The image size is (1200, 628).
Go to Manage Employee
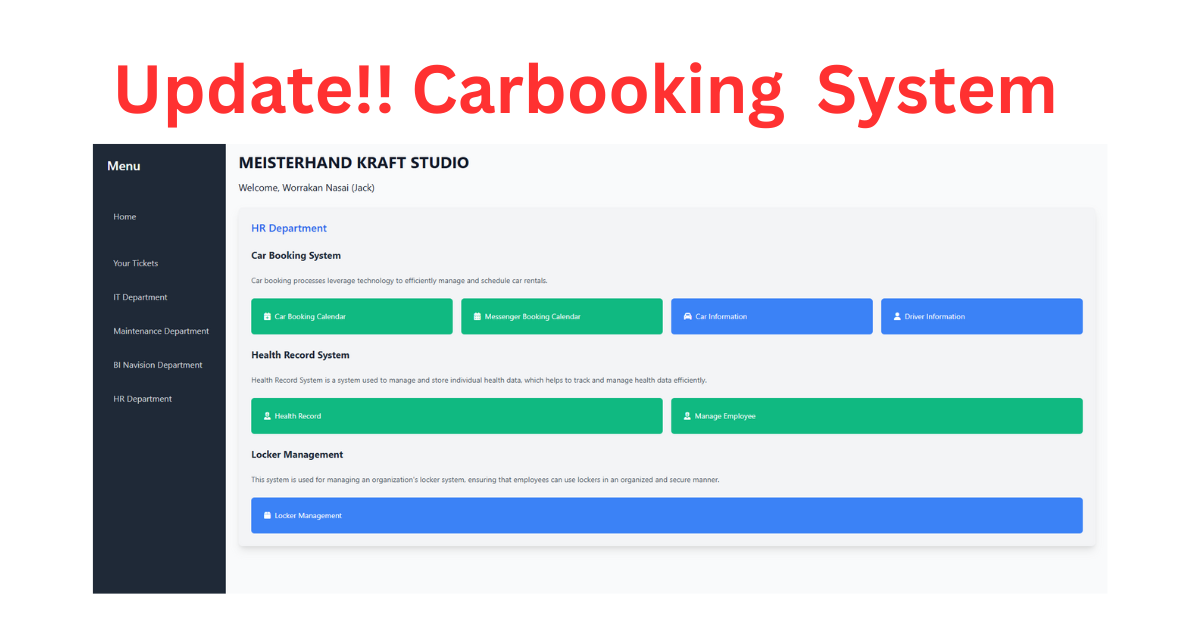pyautogui.click(x=877, y=416)
